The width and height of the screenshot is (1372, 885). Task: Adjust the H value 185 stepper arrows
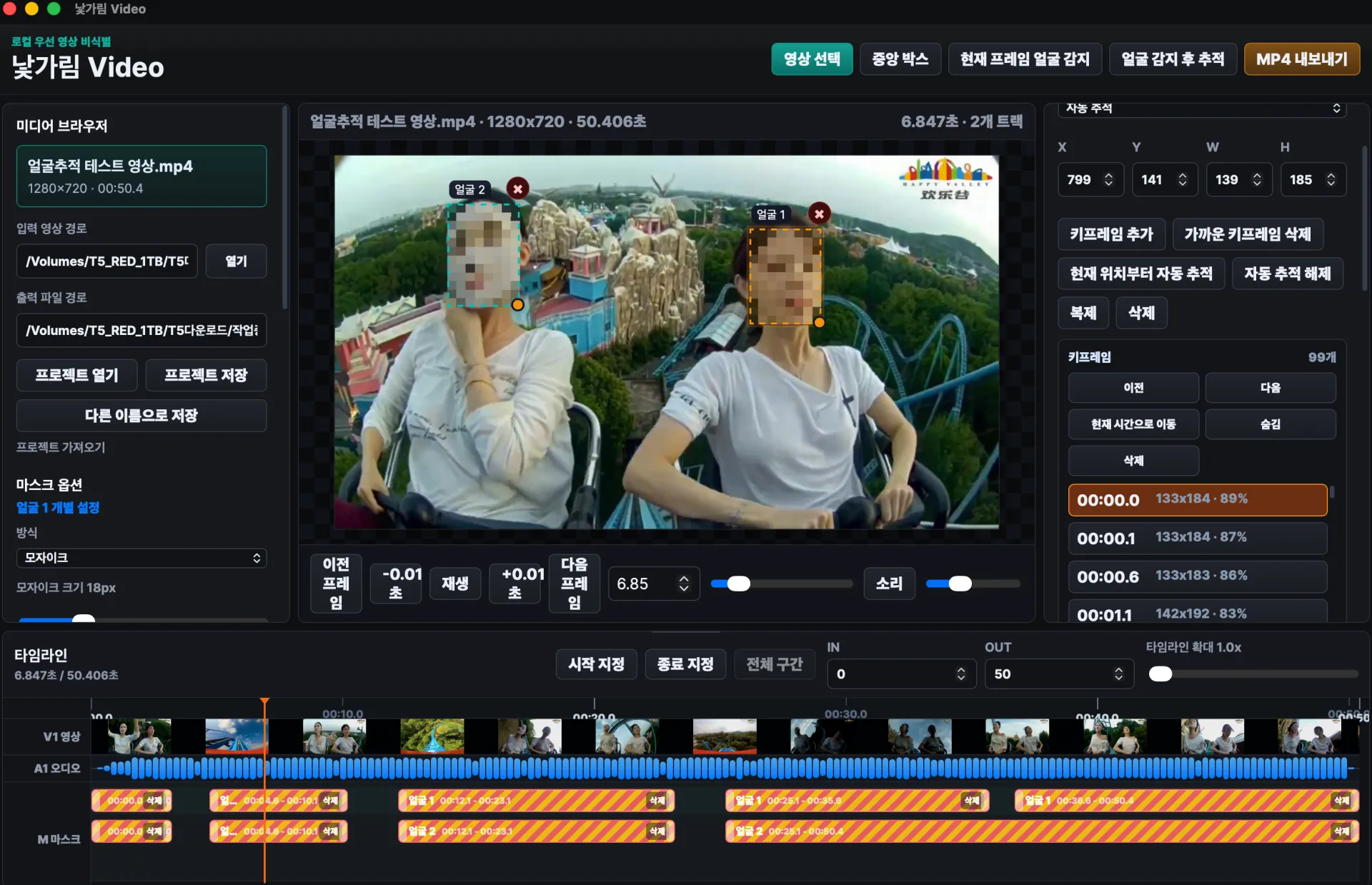(x=1331, y=179)
